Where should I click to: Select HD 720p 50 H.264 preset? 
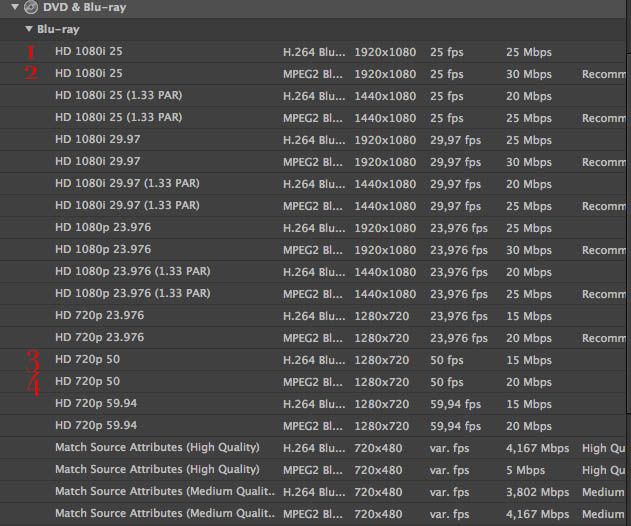88,360
